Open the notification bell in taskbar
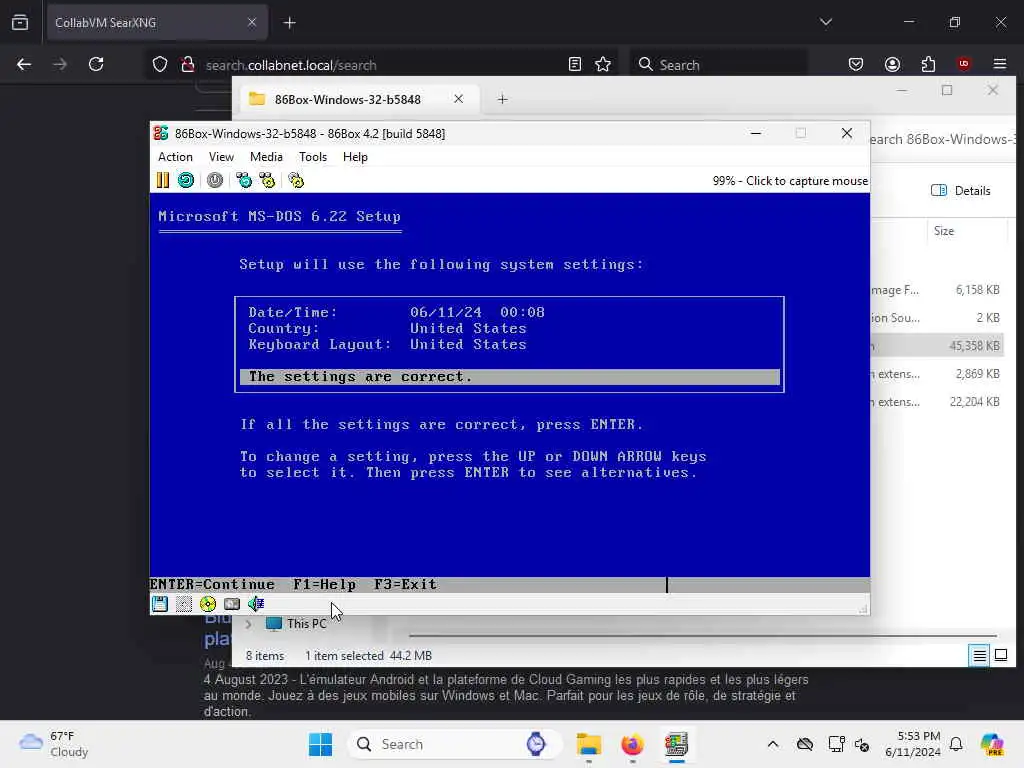This screenshot has height=768, width=1024. point(956,744)
